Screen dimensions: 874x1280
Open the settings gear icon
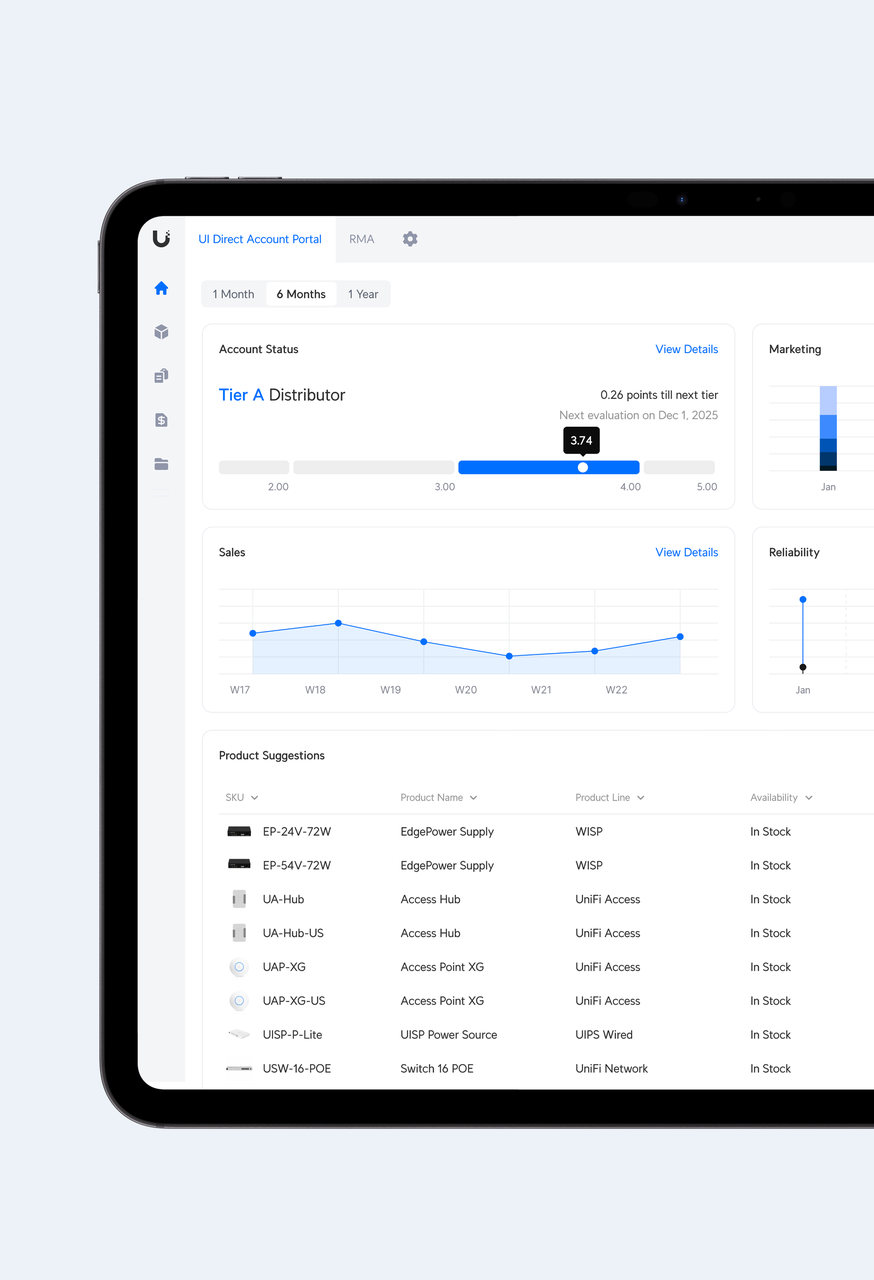tap(410, 239)
